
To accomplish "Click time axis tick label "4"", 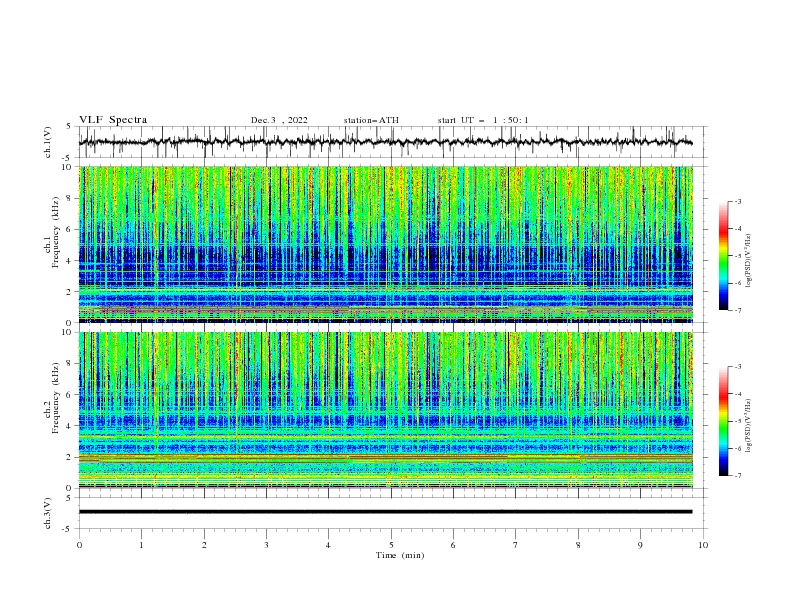I will pos(329,545).
